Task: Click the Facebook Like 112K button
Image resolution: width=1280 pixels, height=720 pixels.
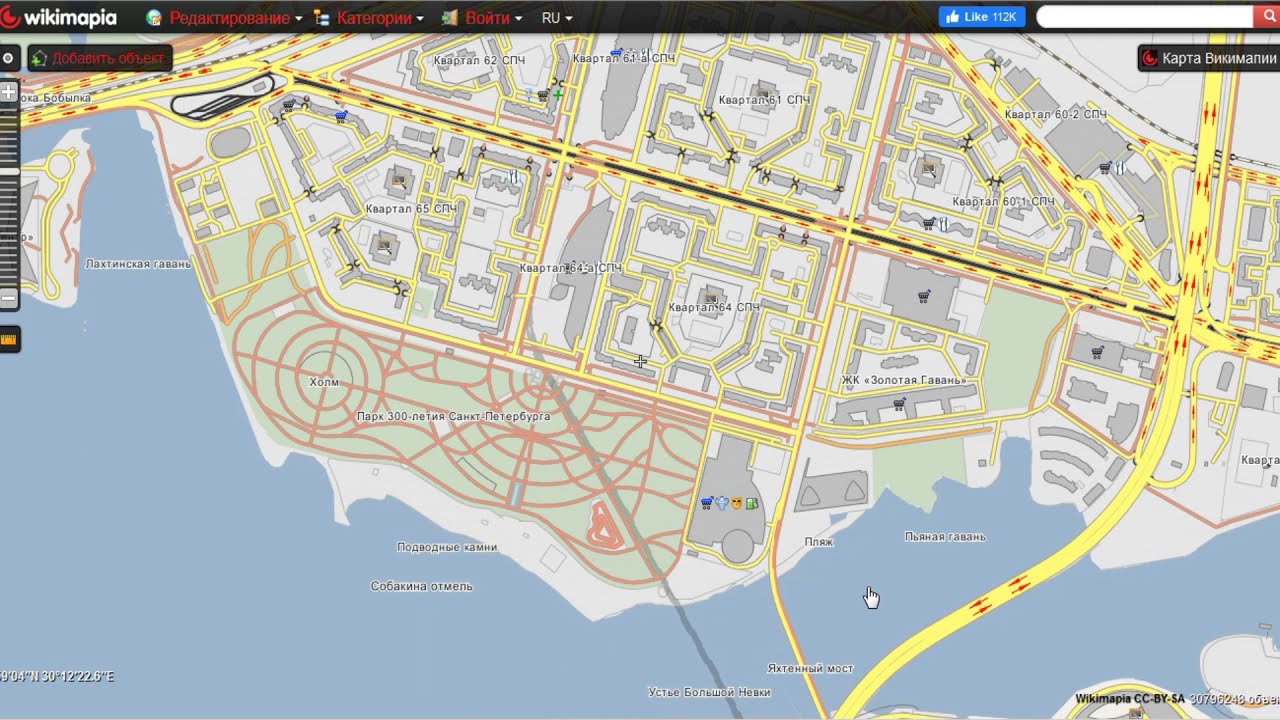Action: pos(981,17)
